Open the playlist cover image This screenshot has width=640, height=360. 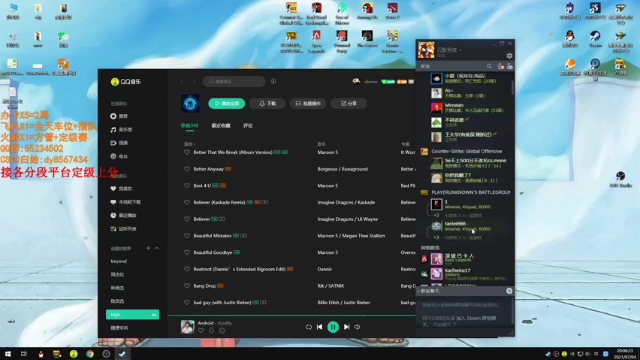(x=190, y=104)
